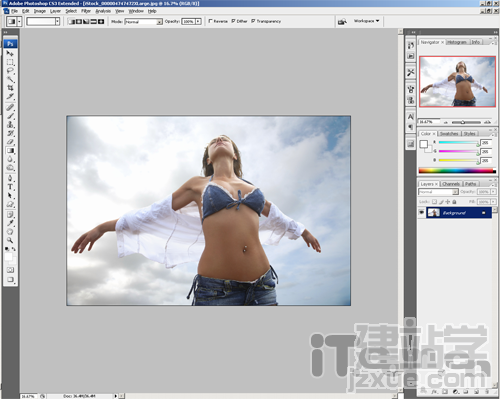Screen dimensions: 500x399
Task: Select the Slice tool
Action: 10,96
